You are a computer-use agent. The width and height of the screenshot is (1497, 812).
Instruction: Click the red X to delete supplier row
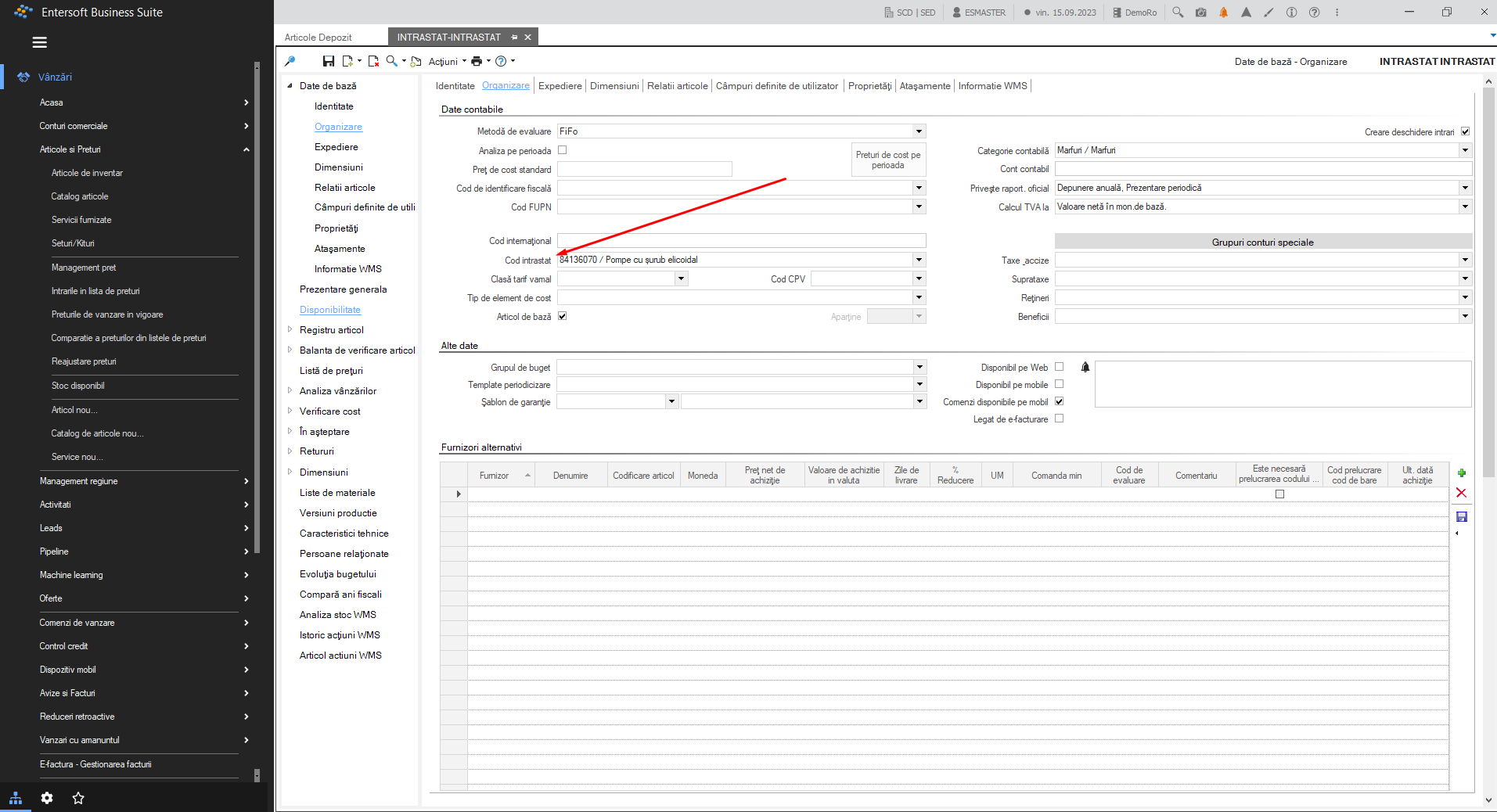[1461, 493]
